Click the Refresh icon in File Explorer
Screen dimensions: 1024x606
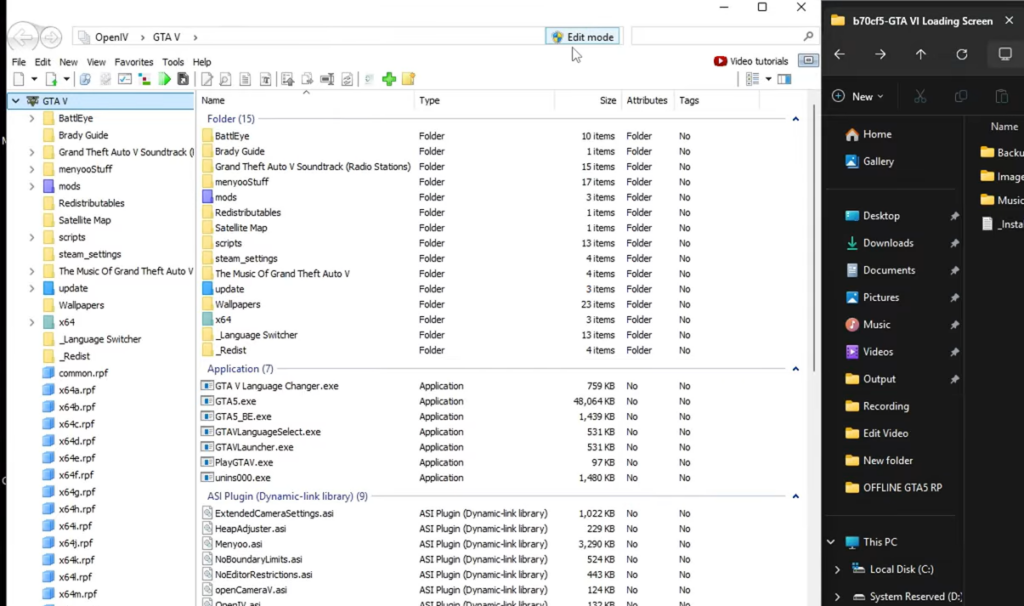(962, 54)
